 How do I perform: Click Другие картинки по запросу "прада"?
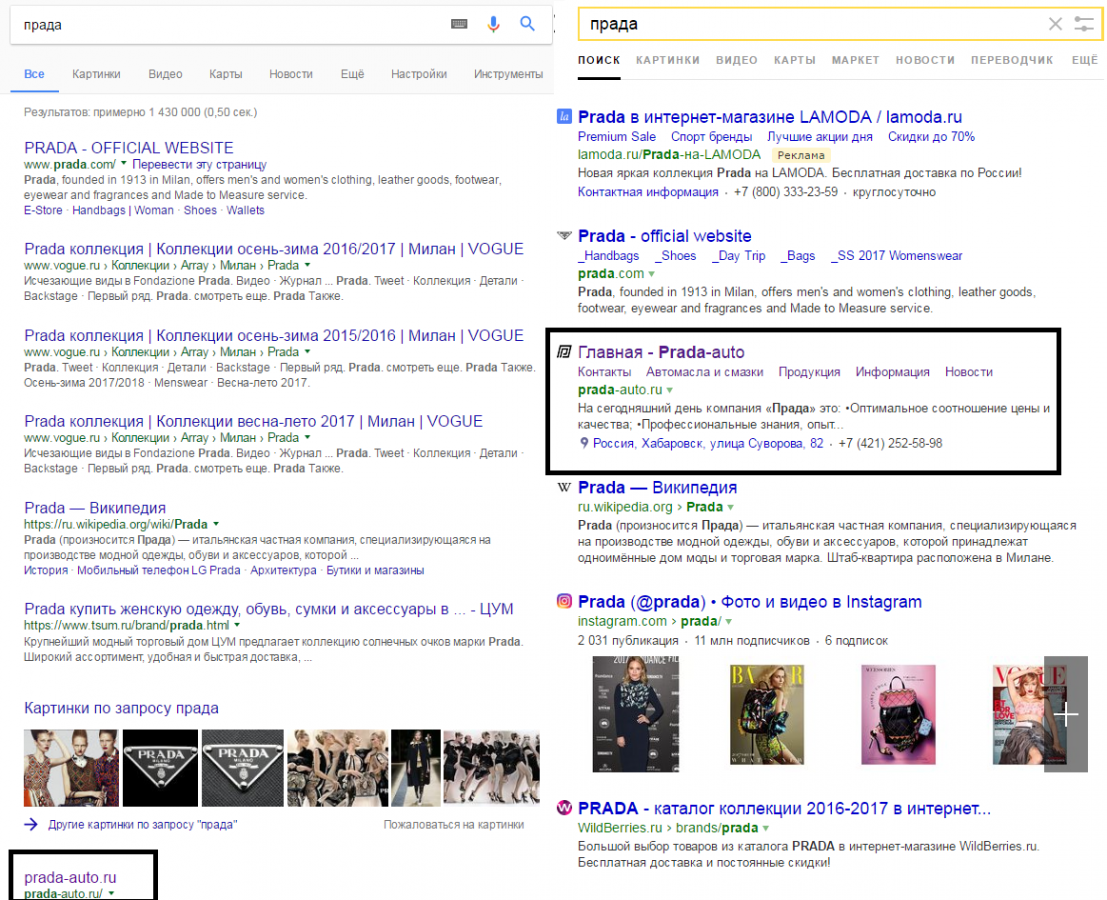(x=143, y=824)
